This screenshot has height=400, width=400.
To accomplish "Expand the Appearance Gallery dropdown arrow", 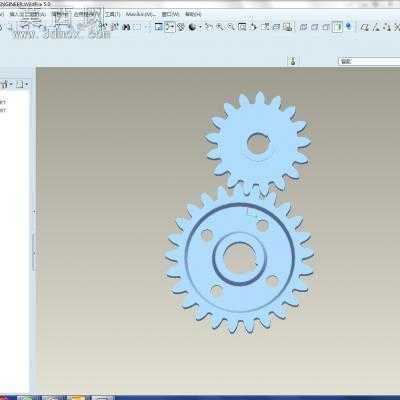I will pyautogui.click(x=200, y=27).
